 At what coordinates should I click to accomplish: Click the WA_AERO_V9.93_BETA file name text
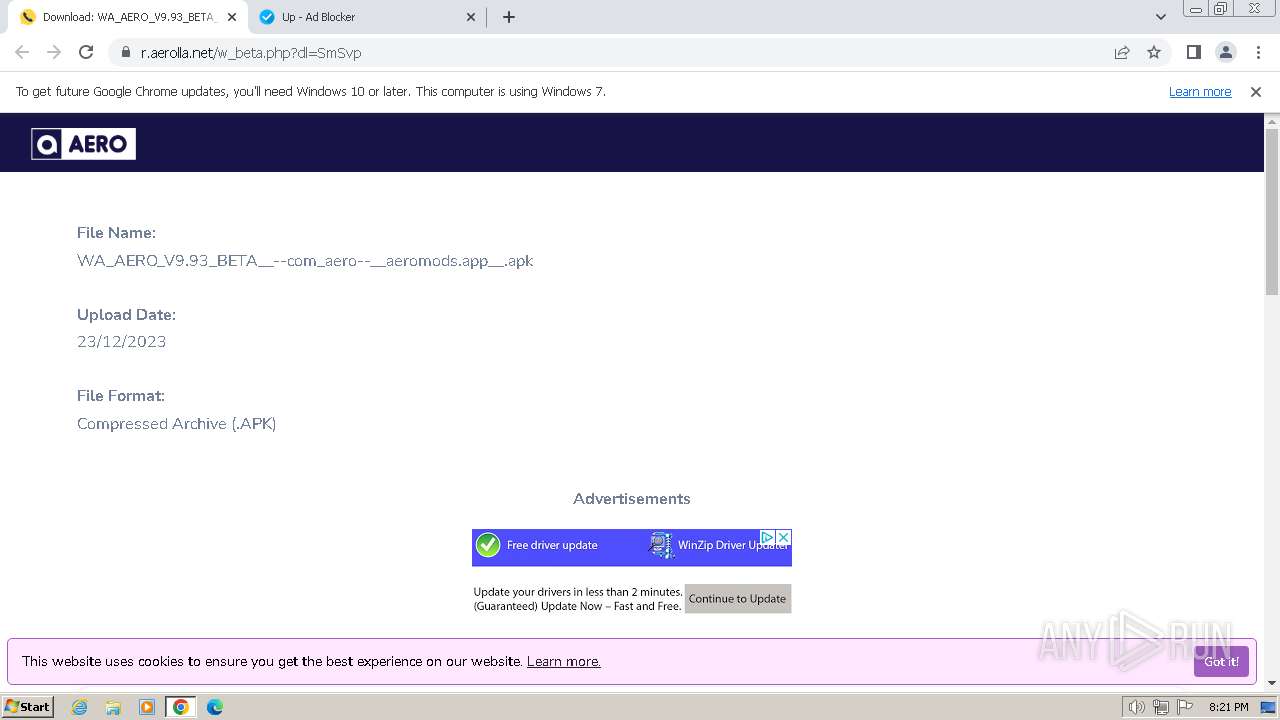click(305, 261)
